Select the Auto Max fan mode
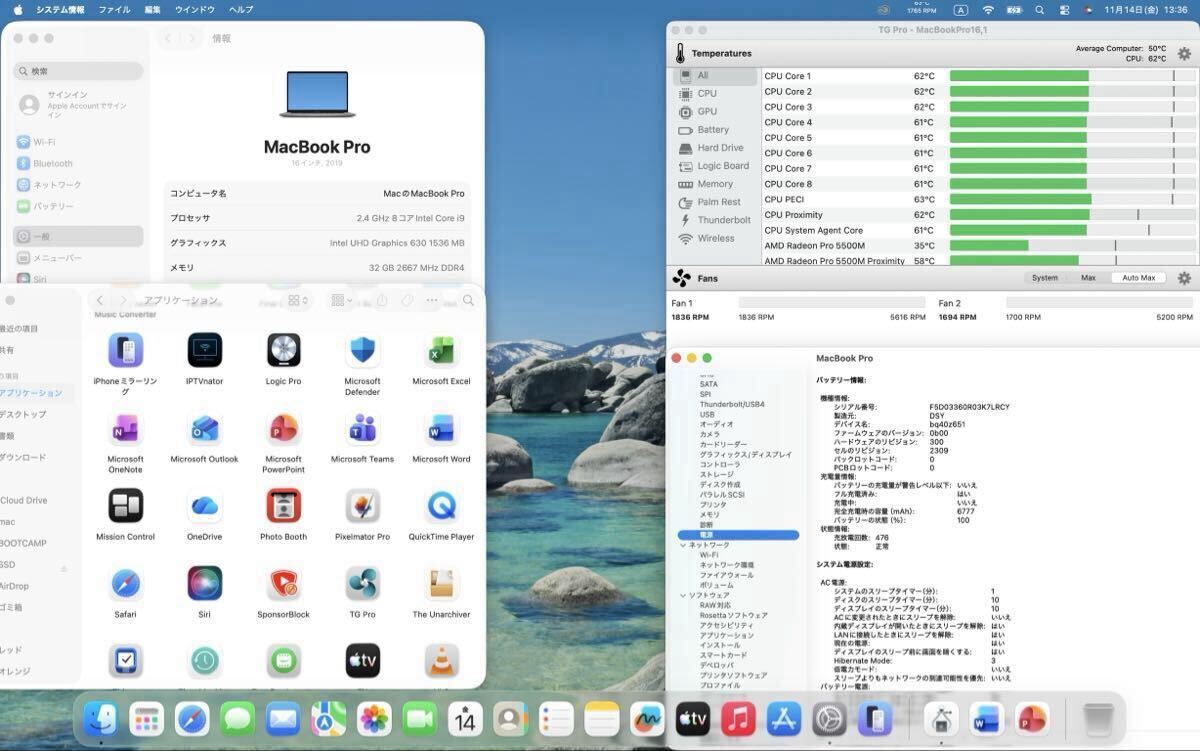The image size is (1200, 751). tap(1138, 278)
